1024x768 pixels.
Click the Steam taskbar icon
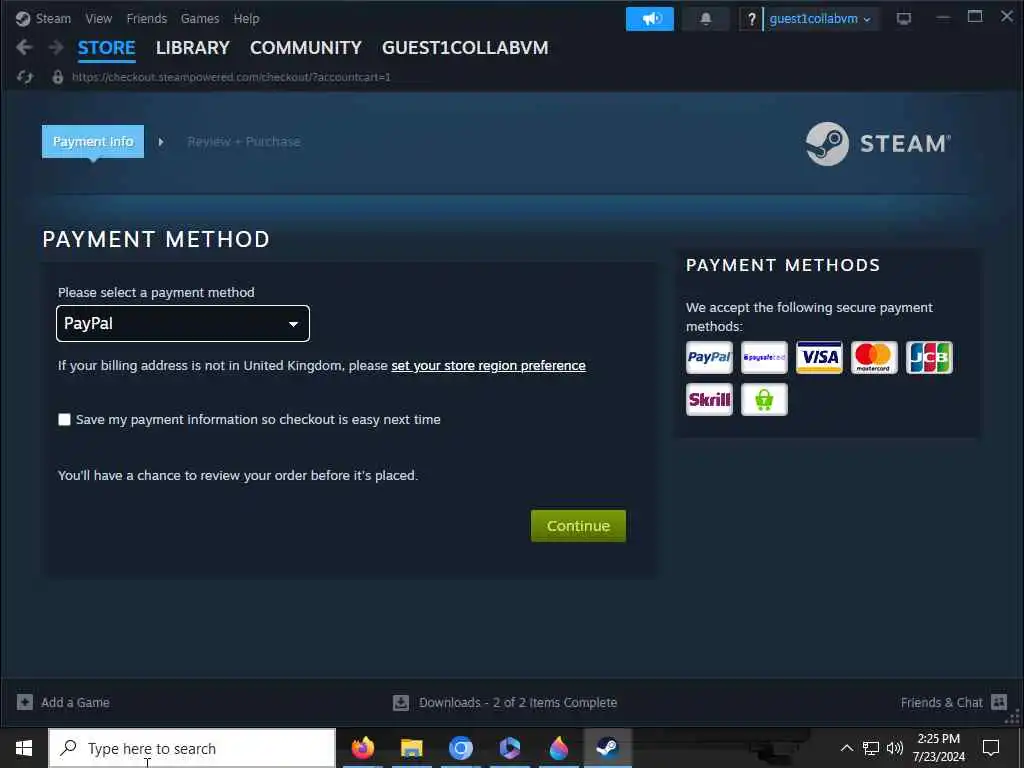[607, 748]
